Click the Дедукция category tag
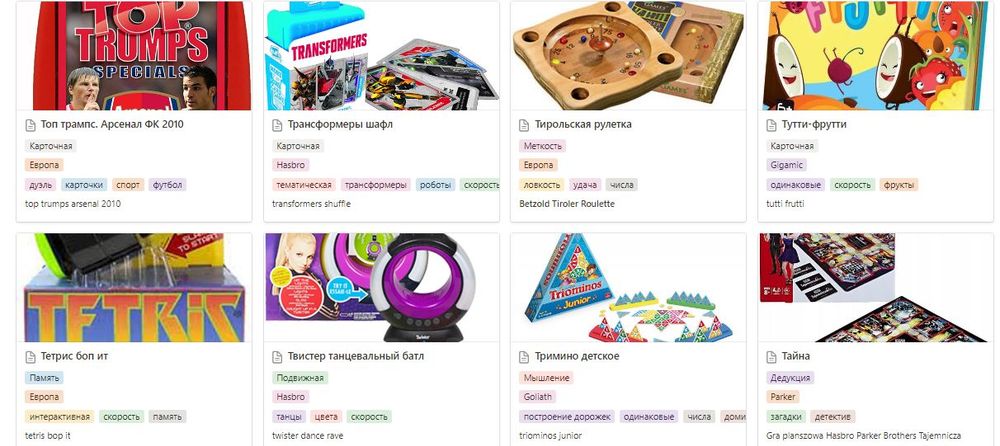This screenshot has height=446, width=1000. pos(790,378)
